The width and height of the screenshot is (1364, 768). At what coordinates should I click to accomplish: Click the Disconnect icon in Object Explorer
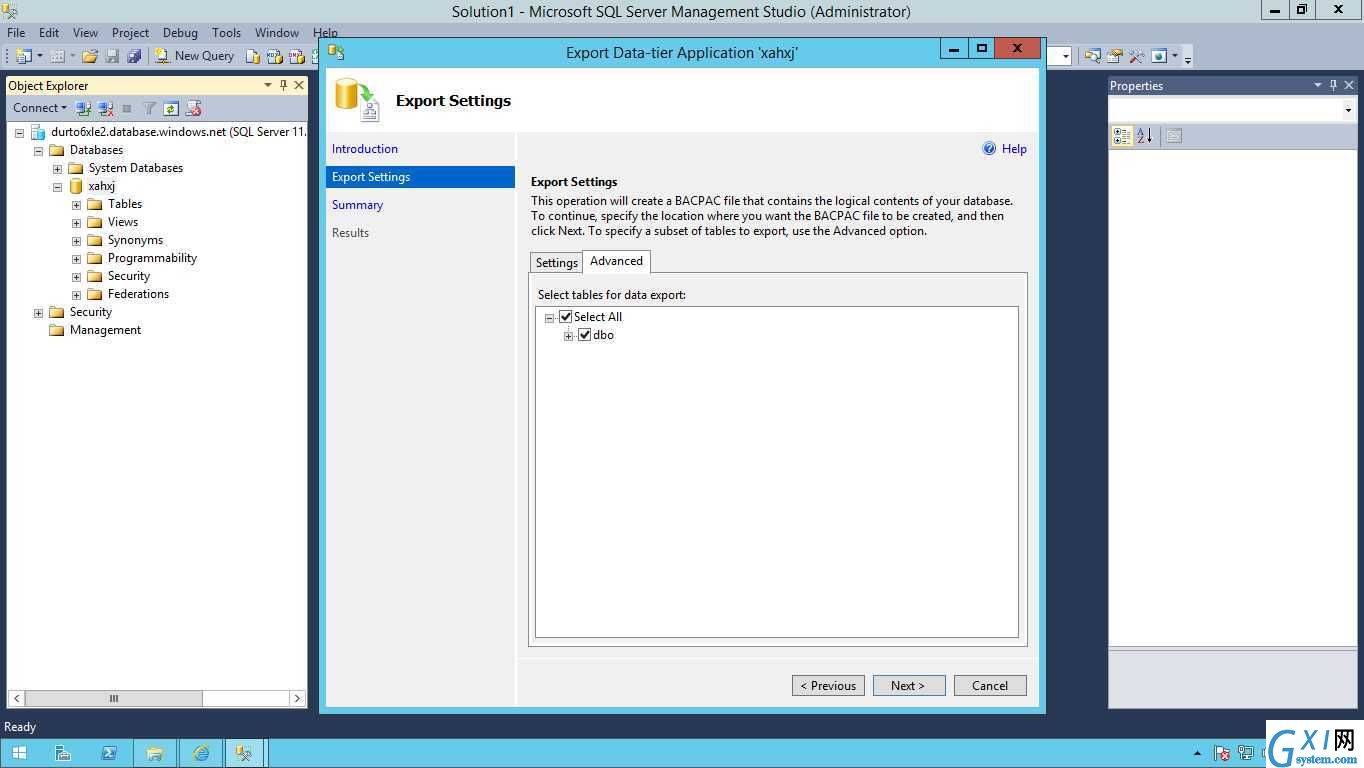105,108
